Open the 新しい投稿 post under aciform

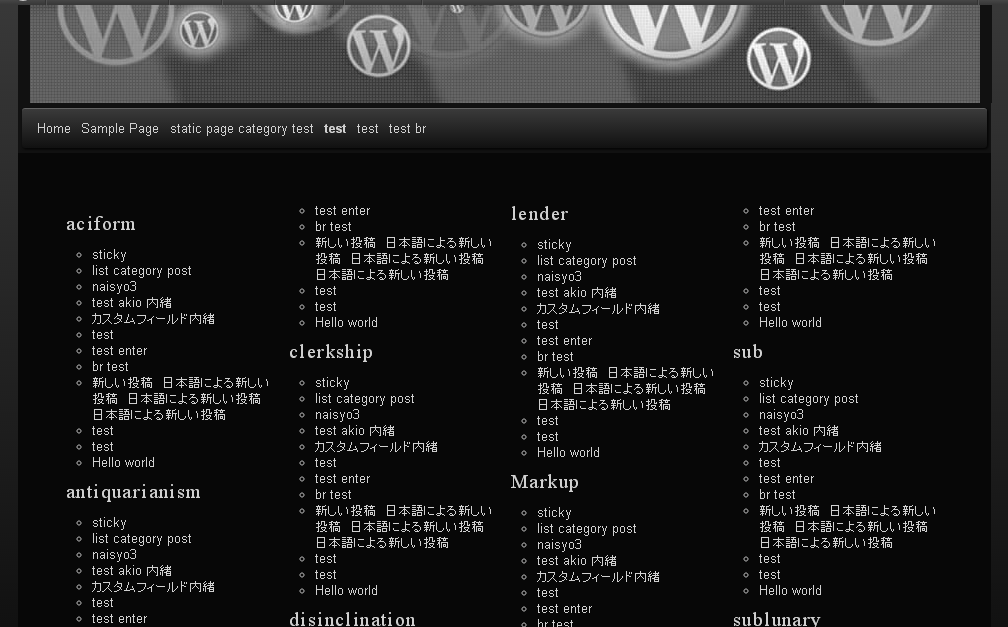coord(181,399)
